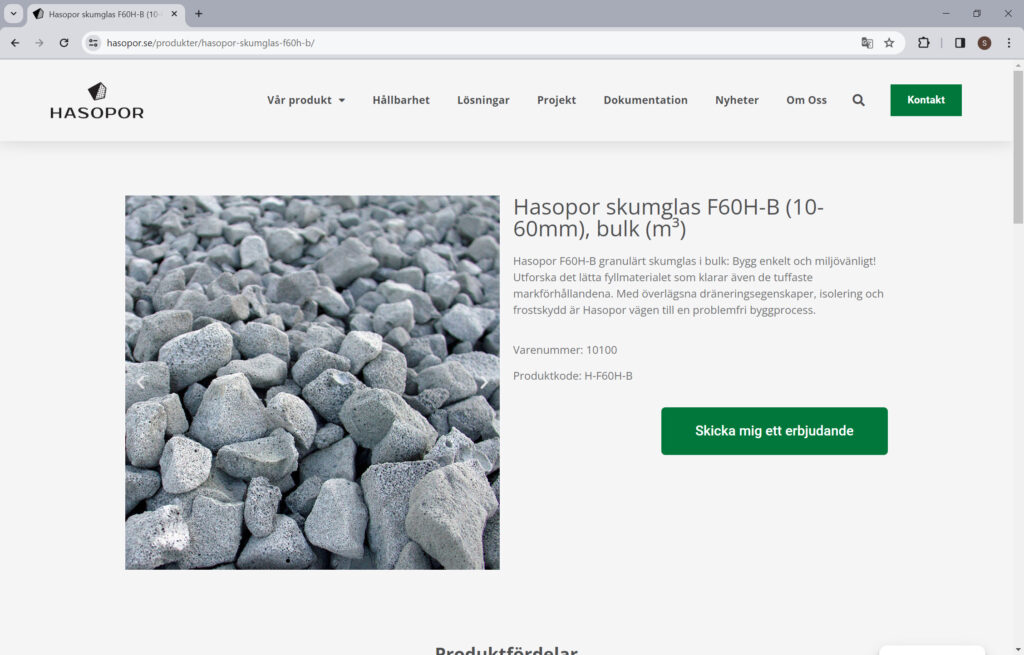Go to Om Oss page
The height and width of the screenshot is (655, 1024).
click(807, 100)
